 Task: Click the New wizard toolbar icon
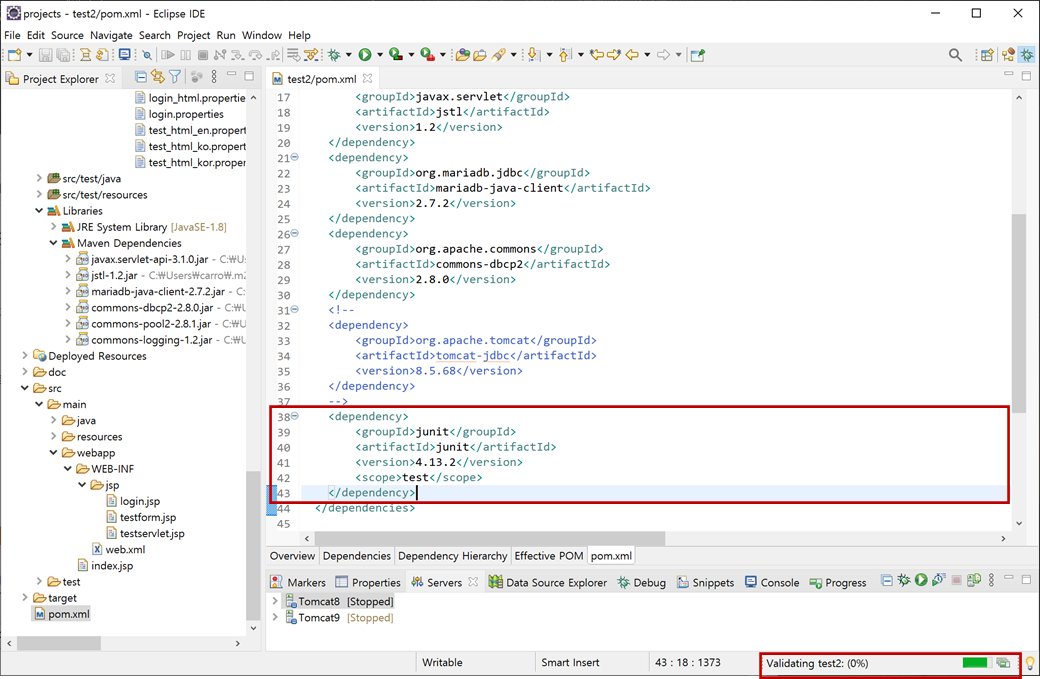[14, 55]
